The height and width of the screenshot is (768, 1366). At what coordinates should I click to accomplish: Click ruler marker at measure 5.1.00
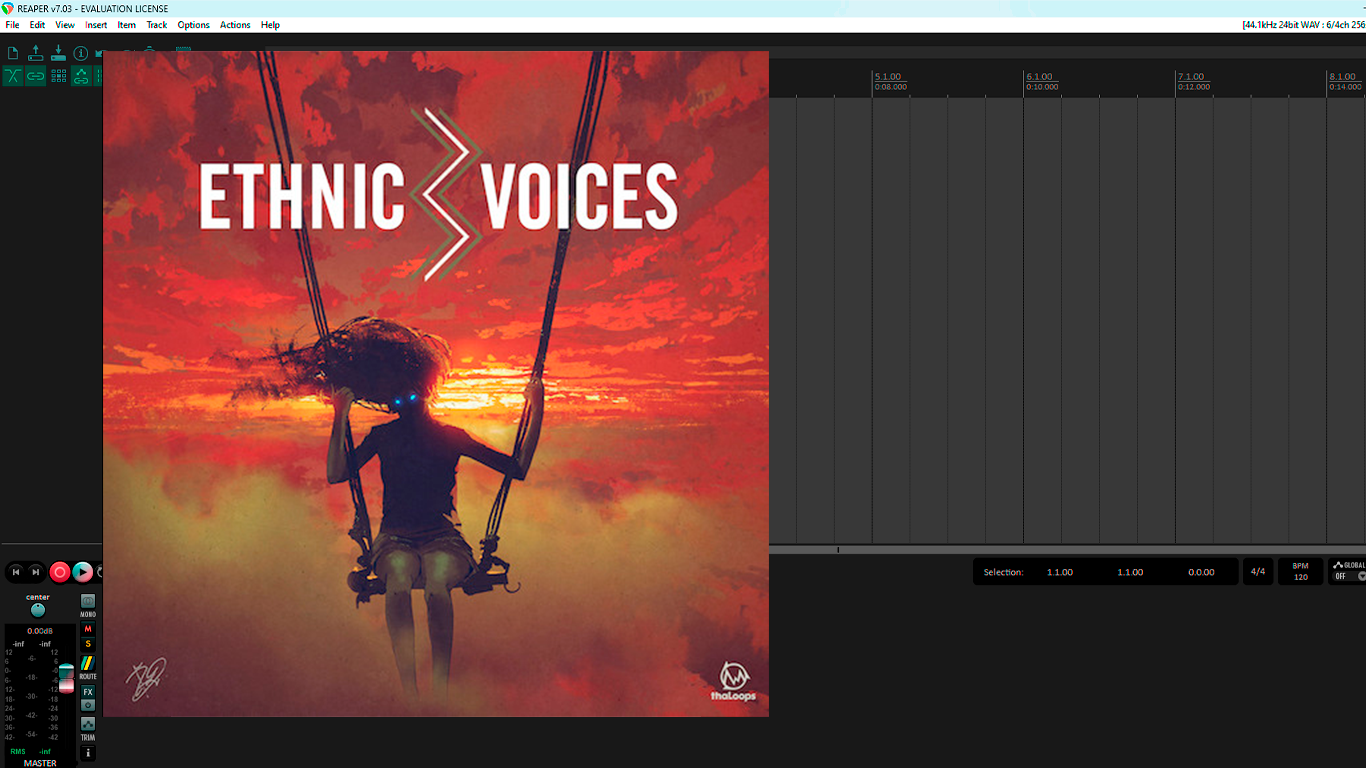pos(888,77)
